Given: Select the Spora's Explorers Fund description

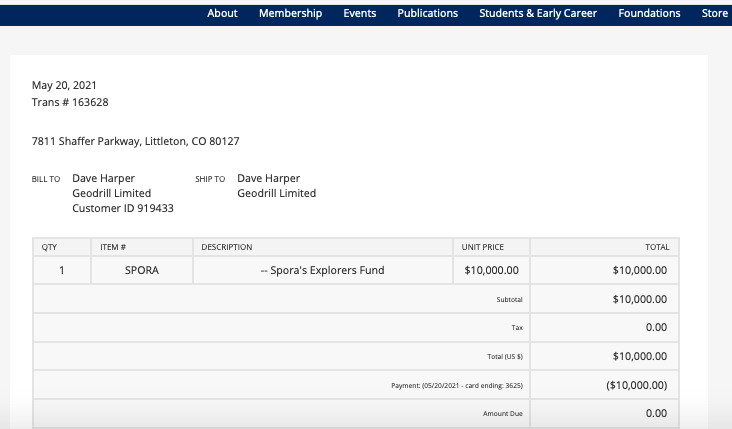Looking at the screenshot, I should point(322,270).
